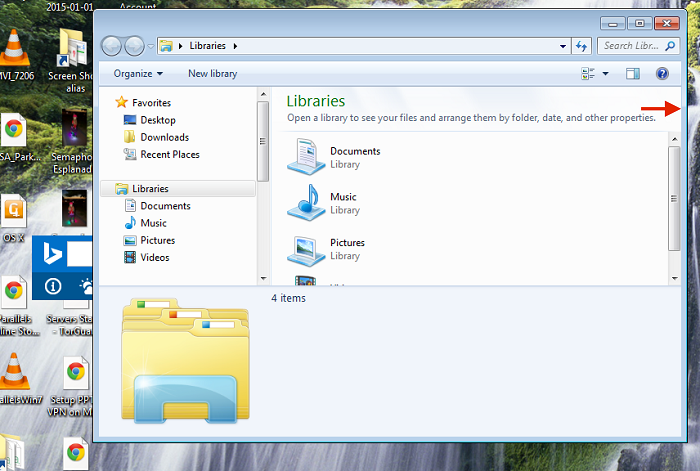Click the large Libraries folder image in details pane
The height and width of the screenshot is (471, 700).
(185, 360)
